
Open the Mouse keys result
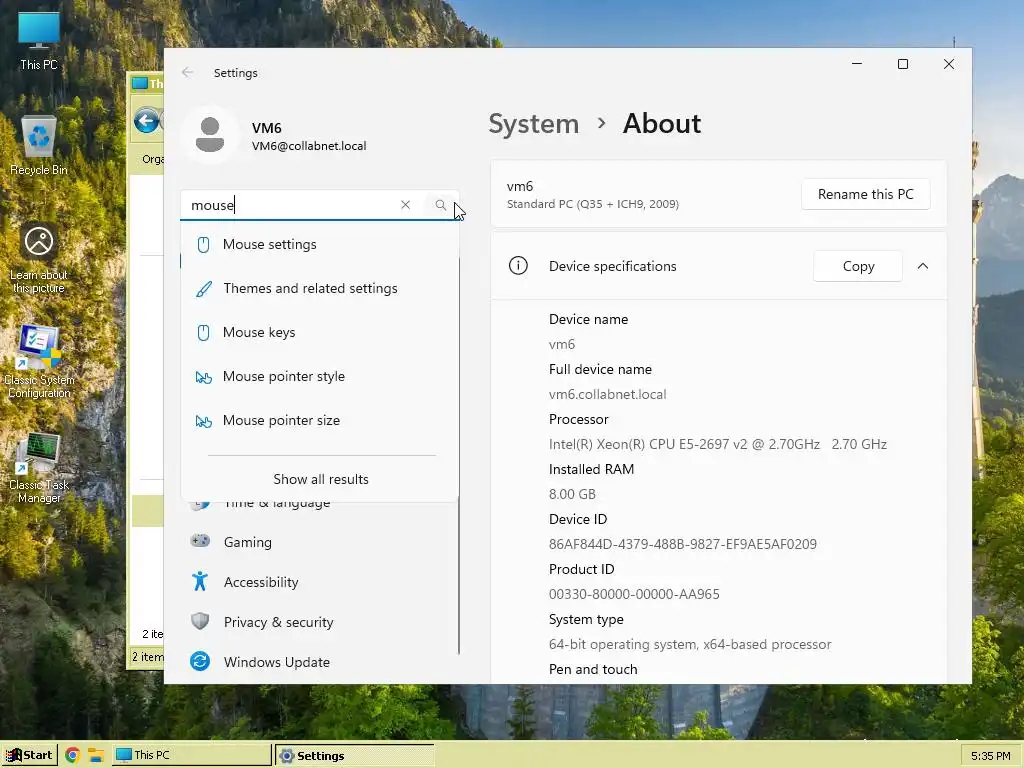[319, 332]
